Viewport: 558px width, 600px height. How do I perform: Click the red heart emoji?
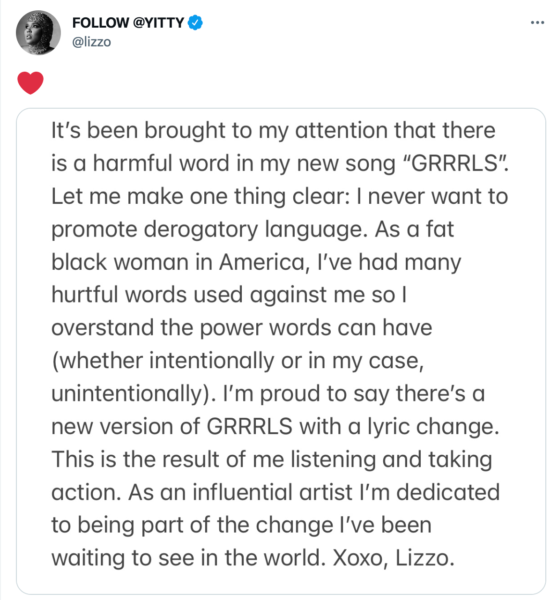coord(31,83)
